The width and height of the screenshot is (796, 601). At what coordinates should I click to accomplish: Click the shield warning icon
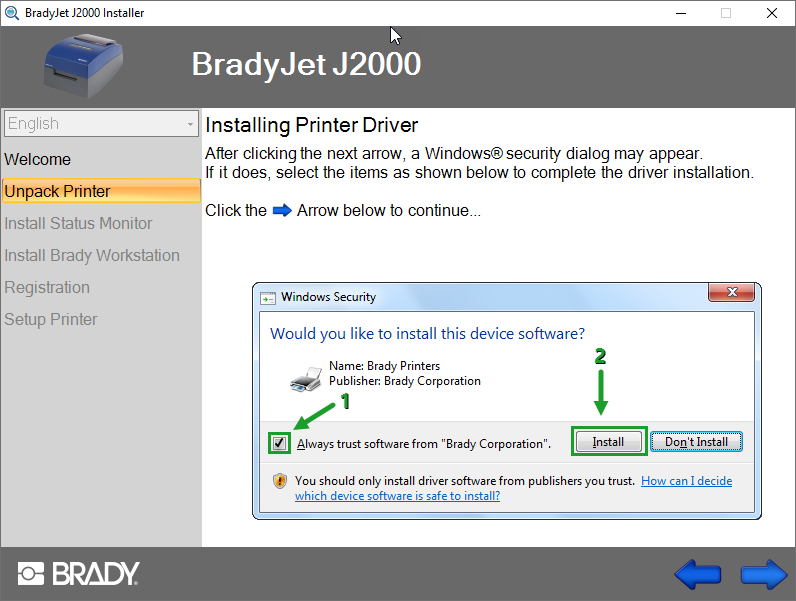pos(280,481)
